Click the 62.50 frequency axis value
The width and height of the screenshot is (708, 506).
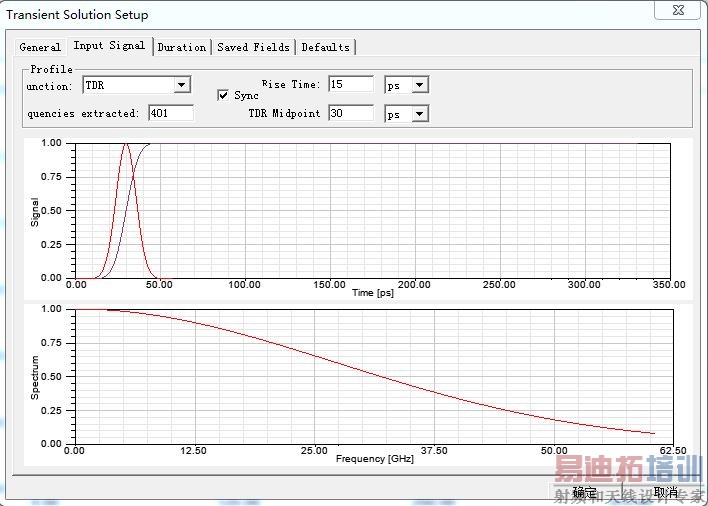point(673,450)
